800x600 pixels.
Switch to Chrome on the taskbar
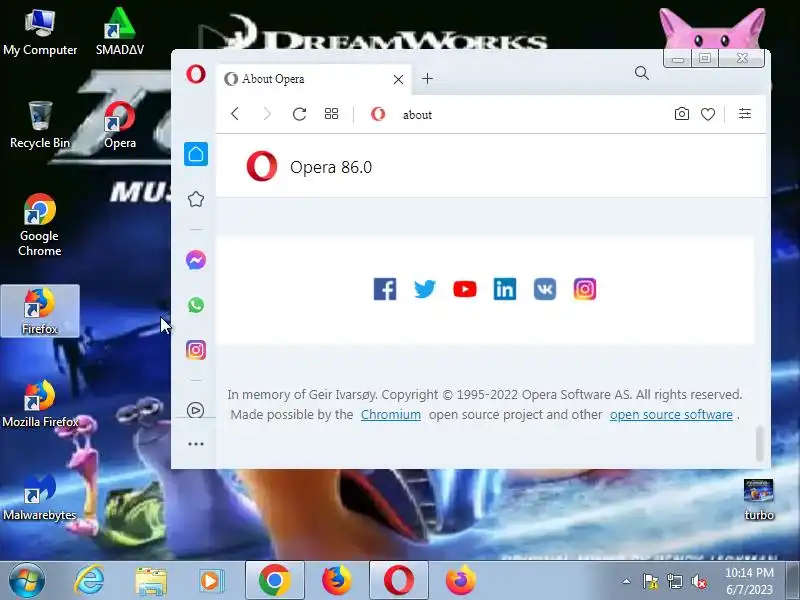click(x=274, y=581)
